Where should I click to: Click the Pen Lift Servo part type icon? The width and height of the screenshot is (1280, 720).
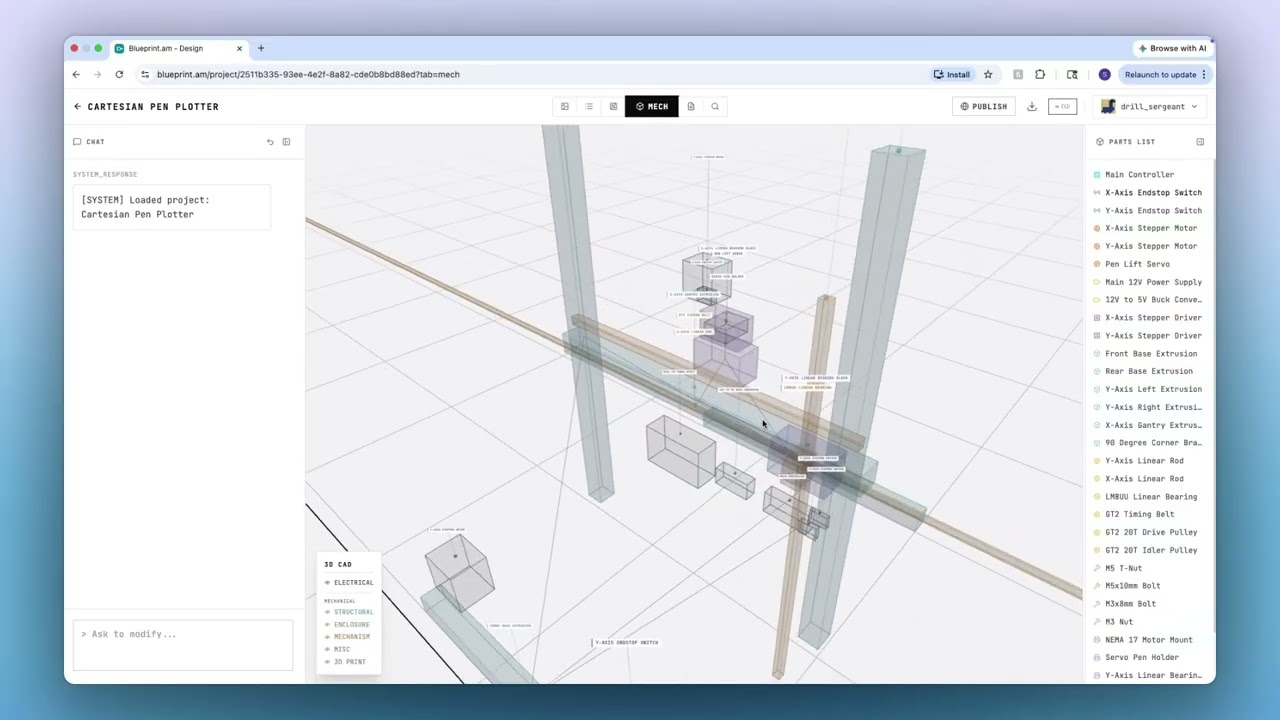1097,264
